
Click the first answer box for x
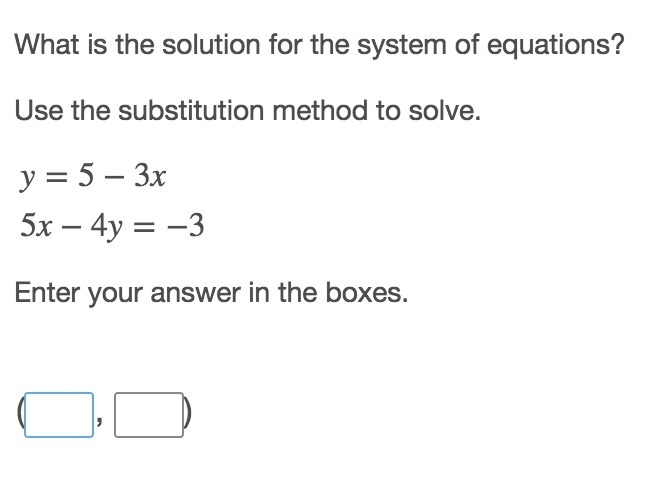click(x=59, y=415)
